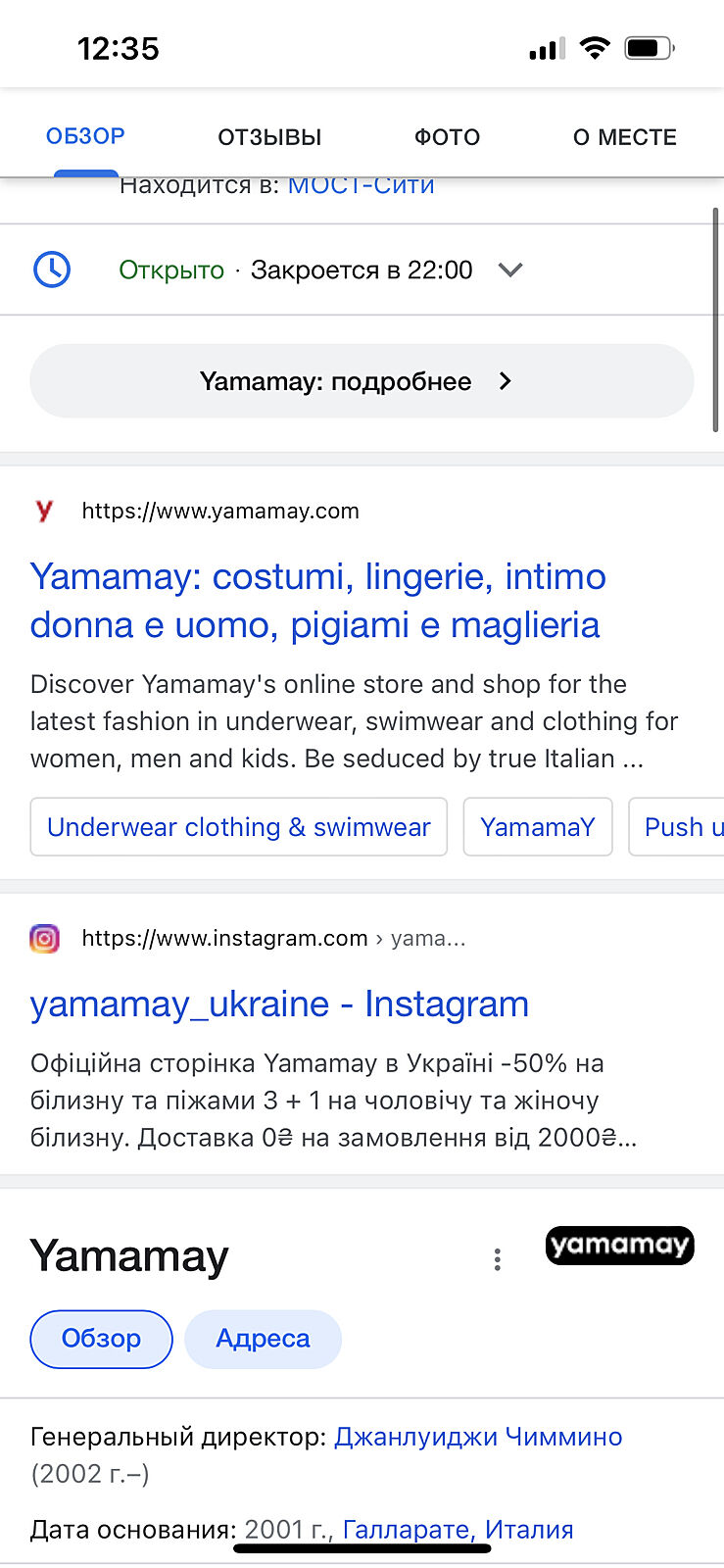Switch to the ФОТО tab
The image size is (724, 1568).
click(x=447, y=137)
